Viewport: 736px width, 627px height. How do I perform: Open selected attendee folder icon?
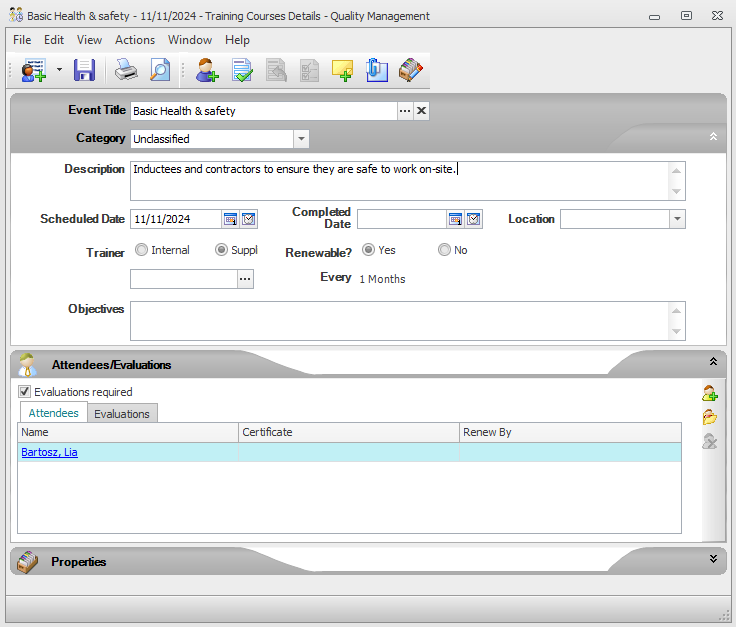pos(709,417)
